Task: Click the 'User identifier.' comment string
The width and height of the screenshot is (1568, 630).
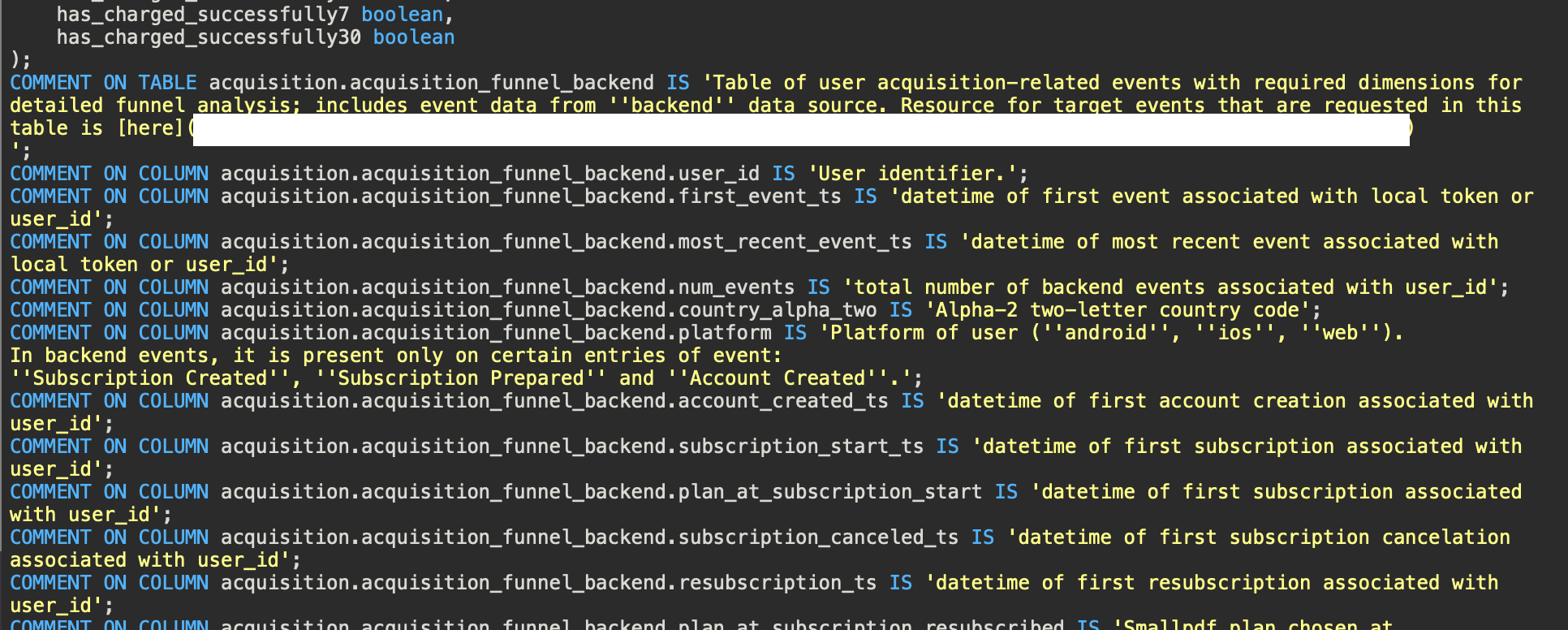Action: coord(913,174)
